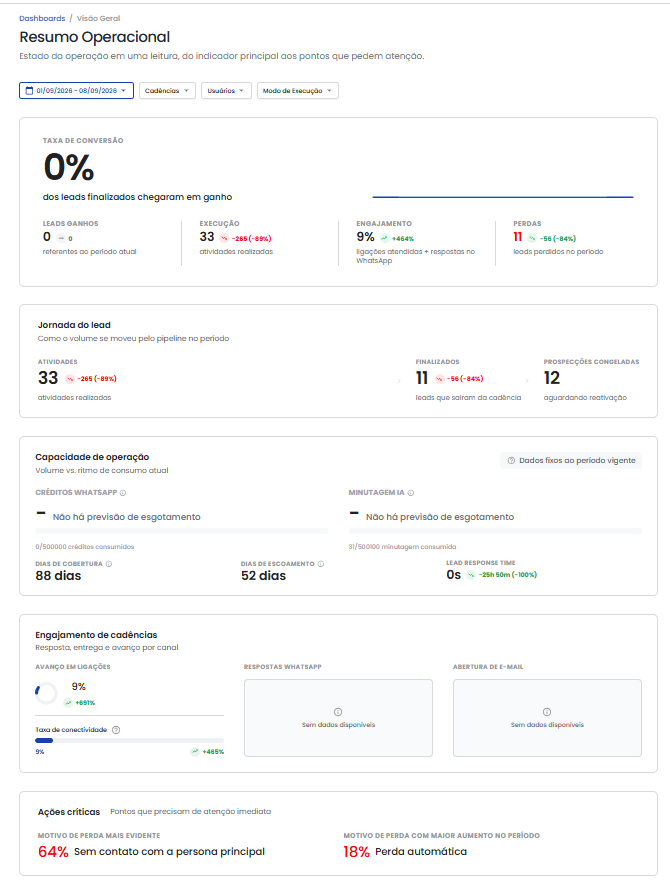Screen dimensions: 670x880
Task: Open the Dashboards breadcrumb link
Action: click(42, 19)
